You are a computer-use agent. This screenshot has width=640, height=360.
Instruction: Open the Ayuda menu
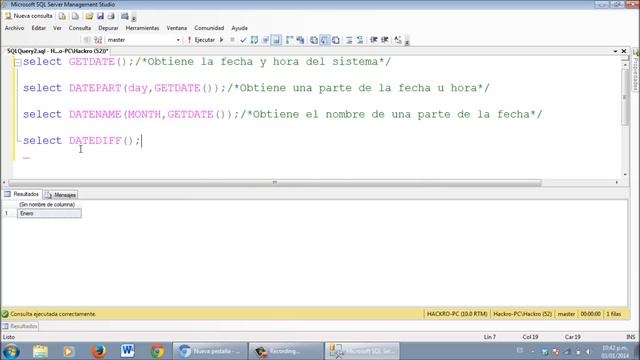pyautogui.click(x=239, y=28)
